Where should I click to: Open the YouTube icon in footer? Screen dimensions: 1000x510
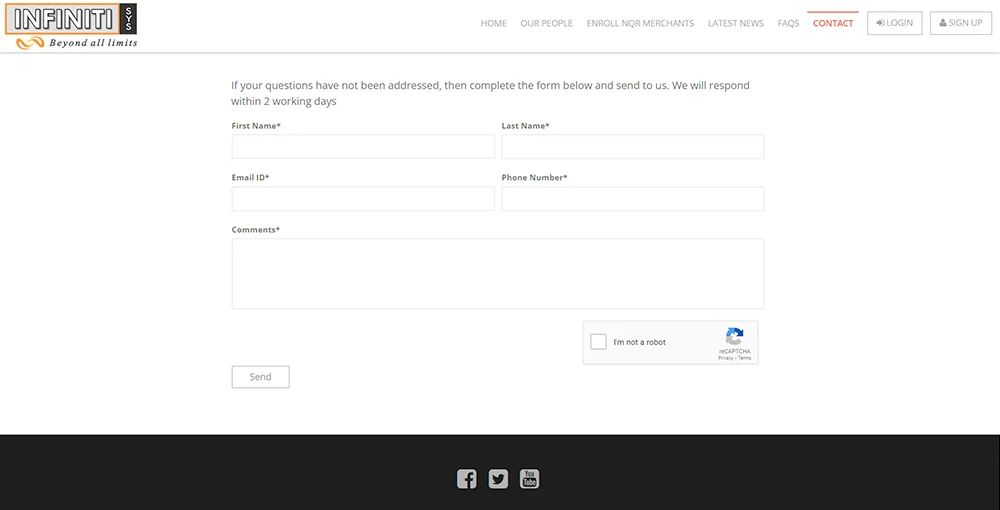click(529, 479)
